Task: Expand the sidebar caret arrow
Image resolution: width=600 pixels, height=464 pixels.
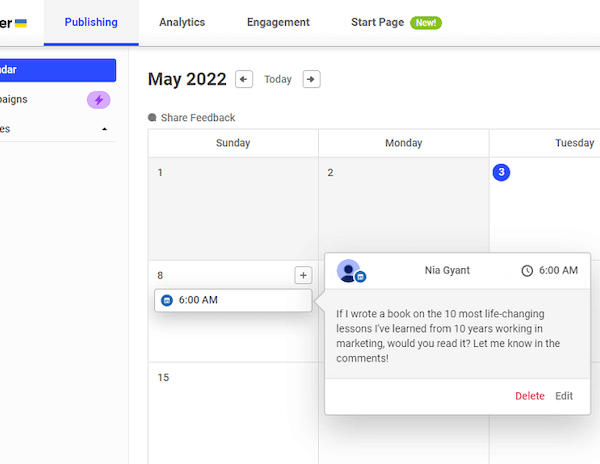Action: tap(105, 129)
